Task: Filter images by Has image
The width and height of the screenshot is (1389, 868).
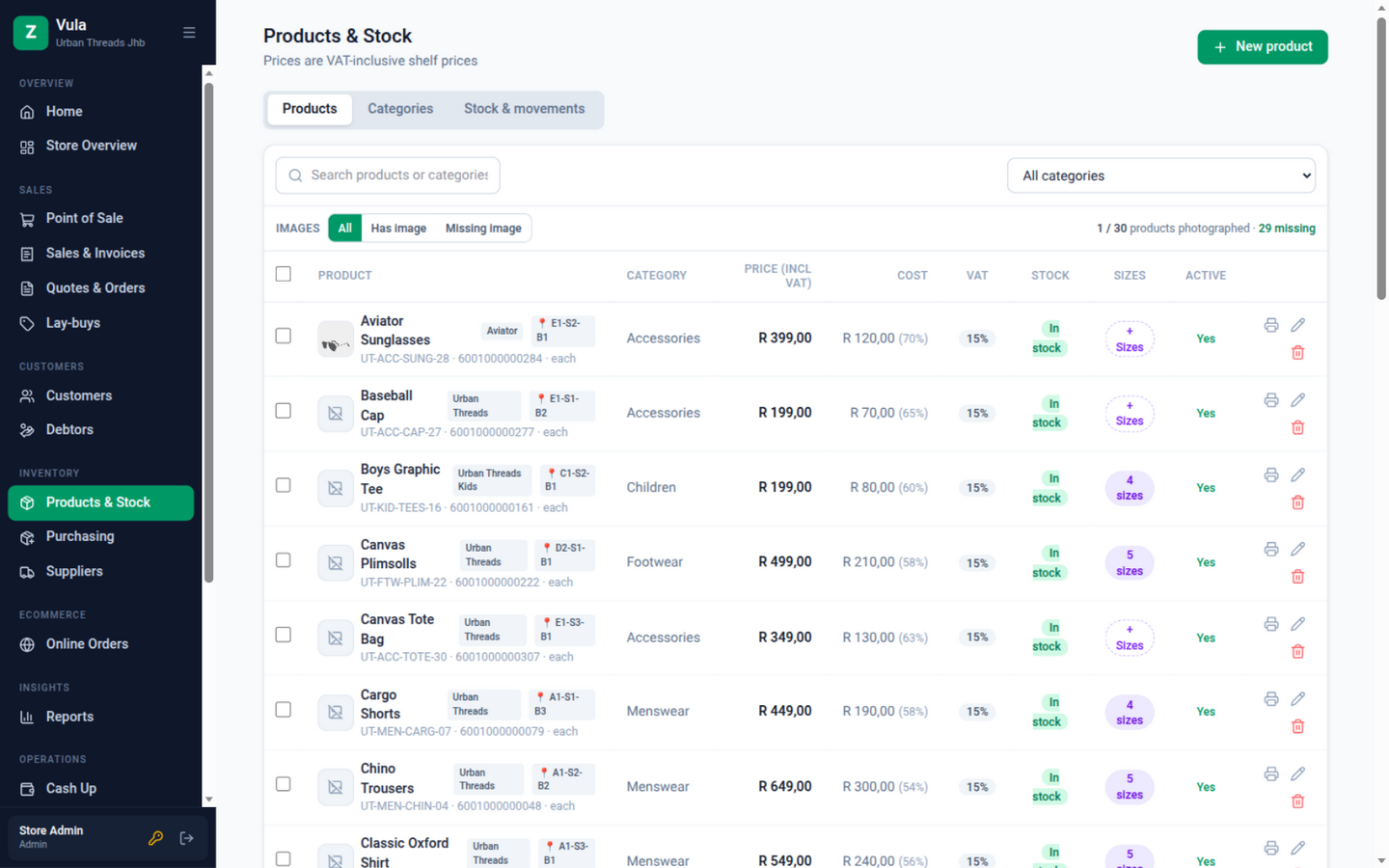Action: click(398, 229)
